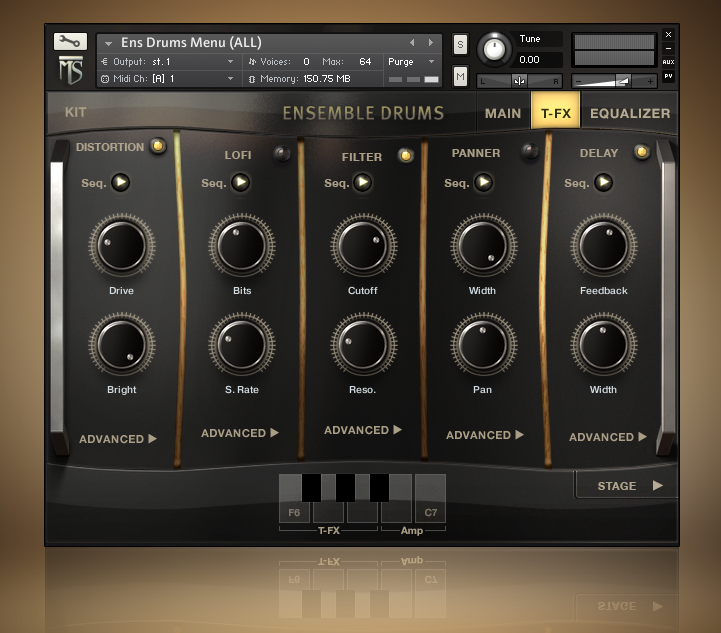This screenshot has height=633, width=721.
Task: Open Purge dropdown menu
Action: point(411,62)
